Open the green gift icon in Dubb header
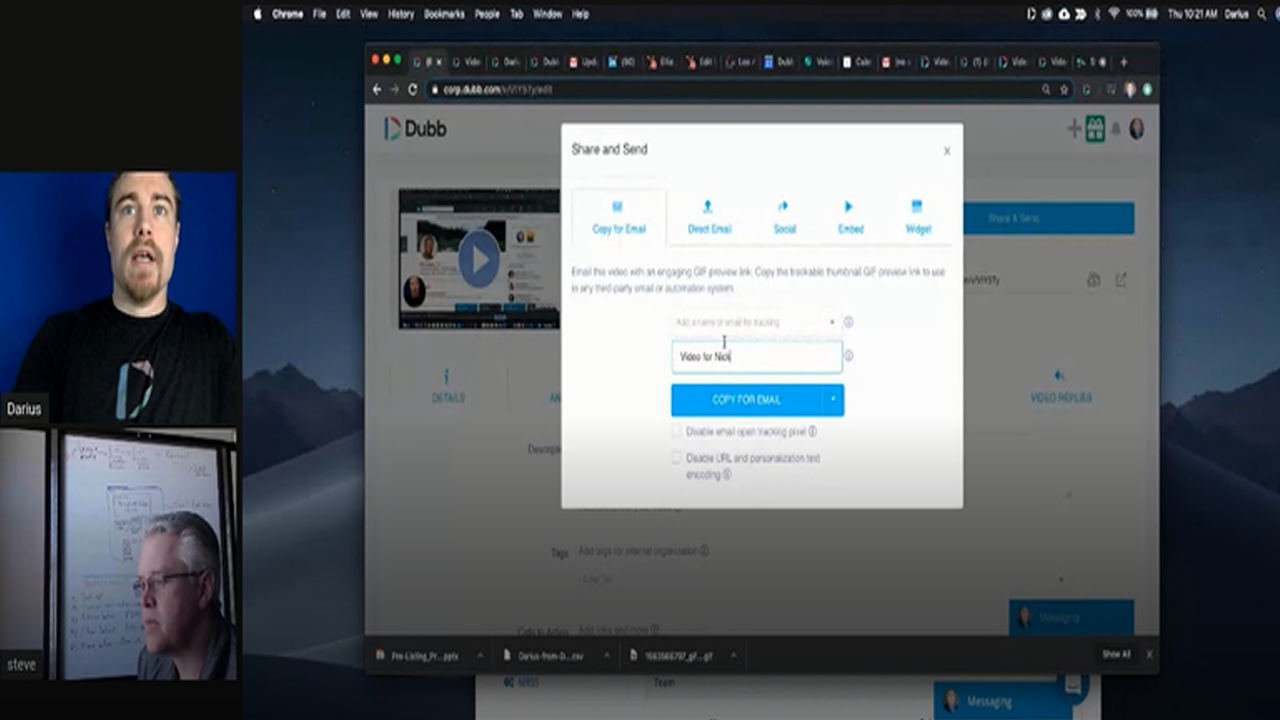Image resolution: width=1280 pixels, height=720 pixels. point(1095,129)
